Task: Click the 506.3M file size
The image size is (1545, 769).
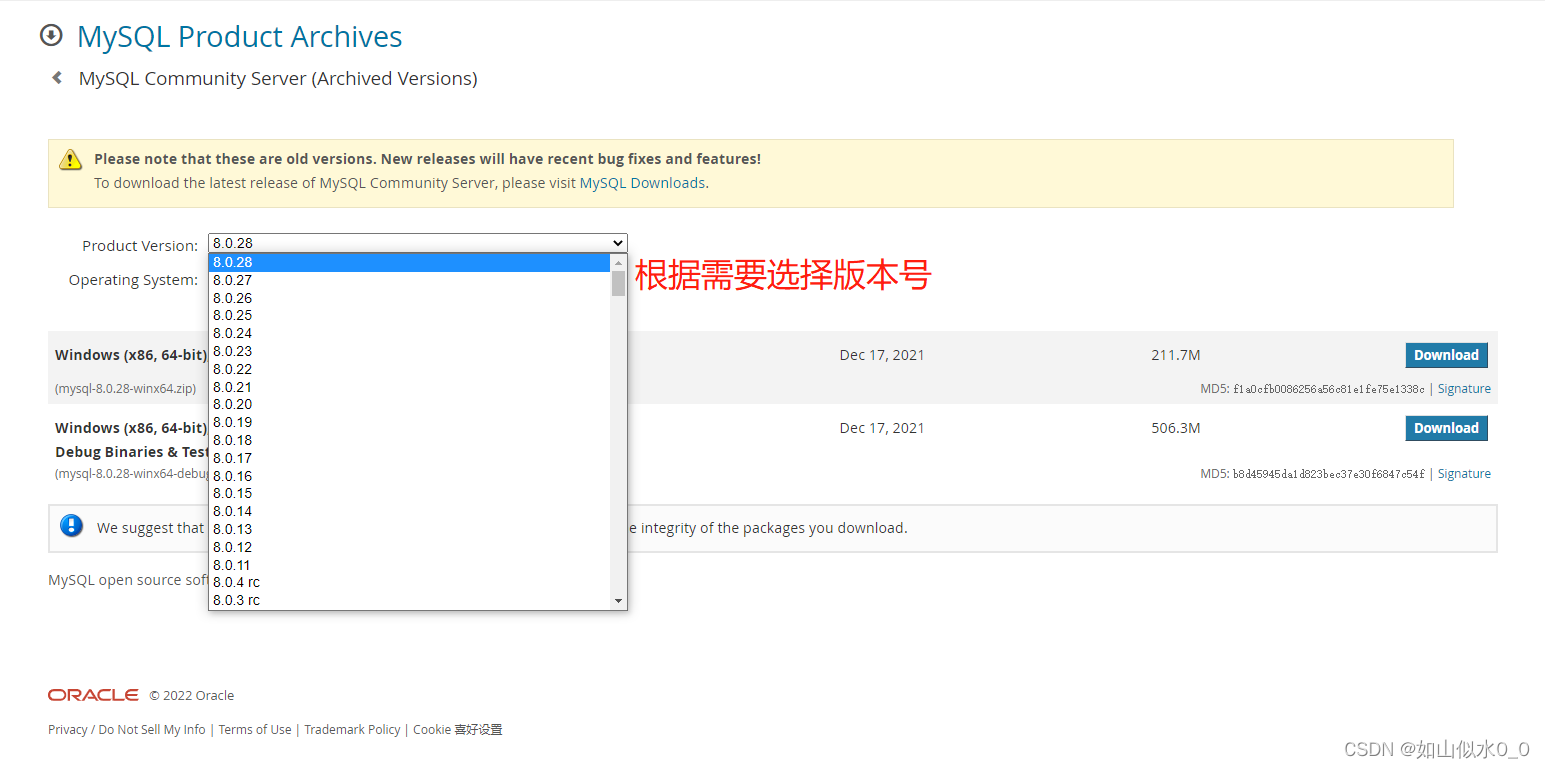Action: (x=1176, y=428)
